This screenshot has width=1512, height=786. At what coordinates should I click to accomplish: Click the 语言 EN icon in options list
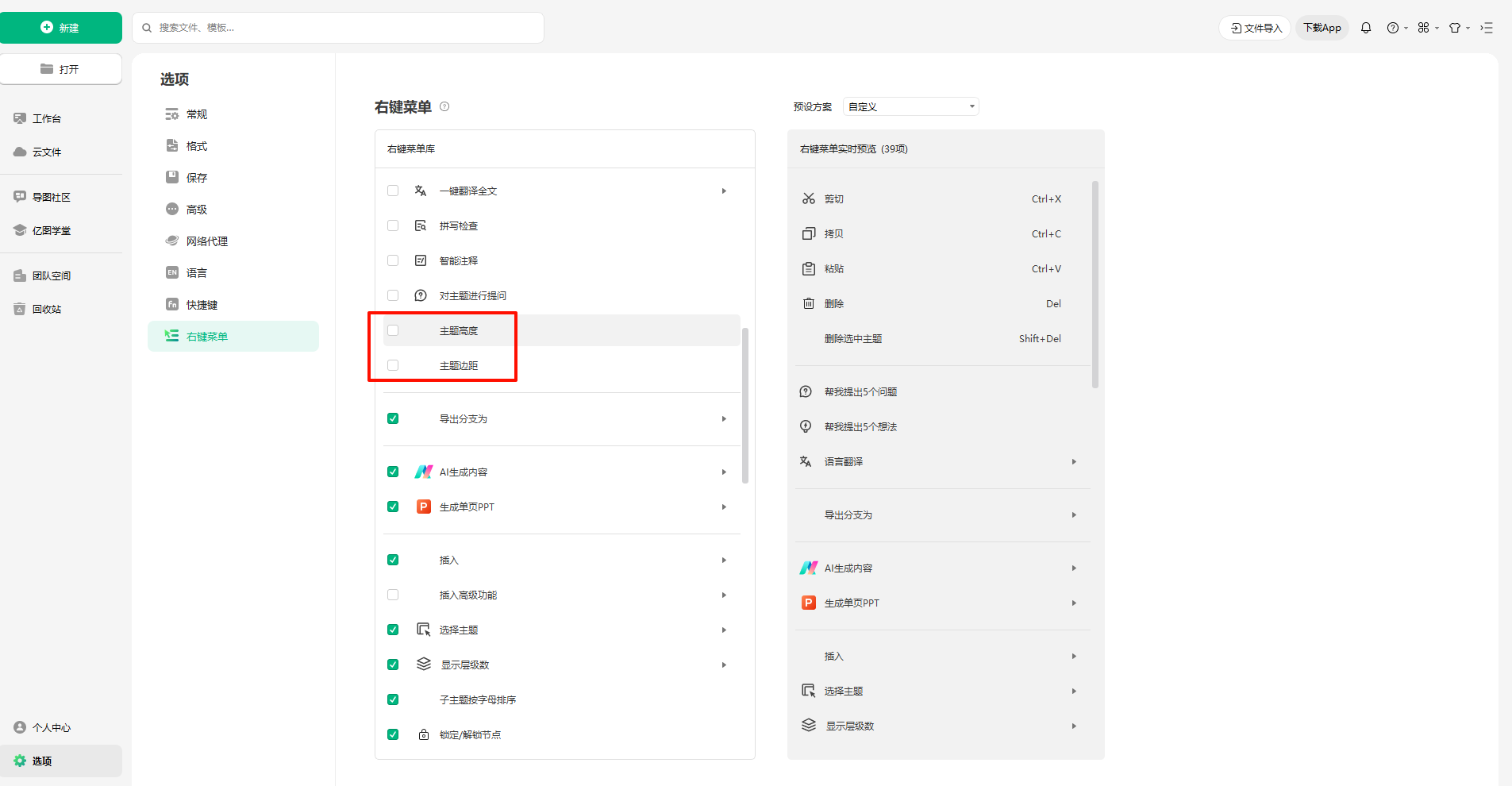[172, 272]
